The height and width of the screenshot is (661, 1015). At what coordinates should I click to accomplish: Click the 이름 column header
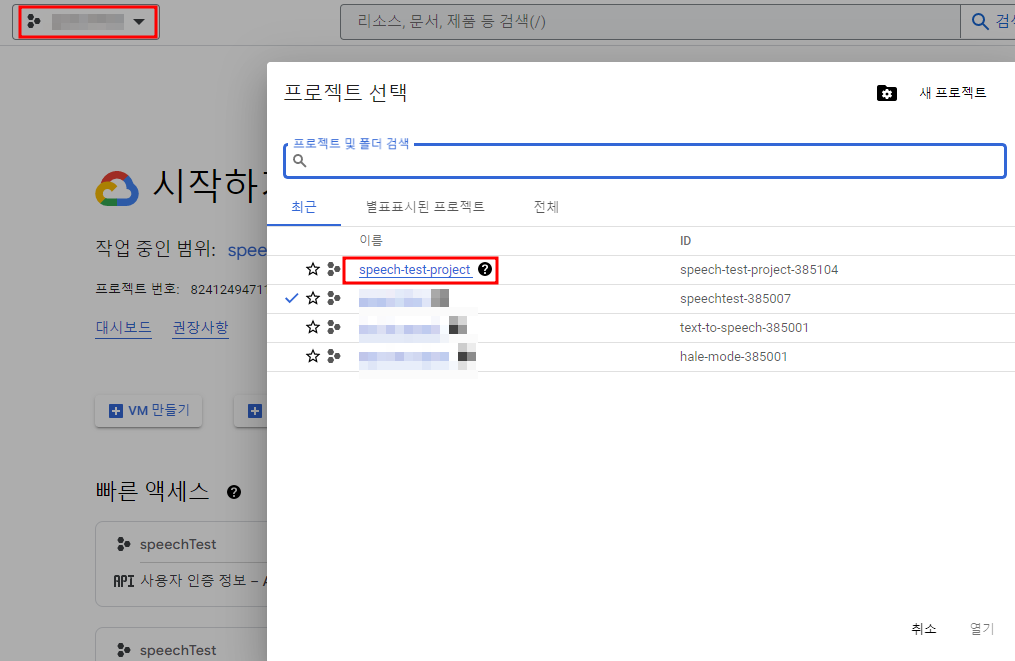[371, 240]
